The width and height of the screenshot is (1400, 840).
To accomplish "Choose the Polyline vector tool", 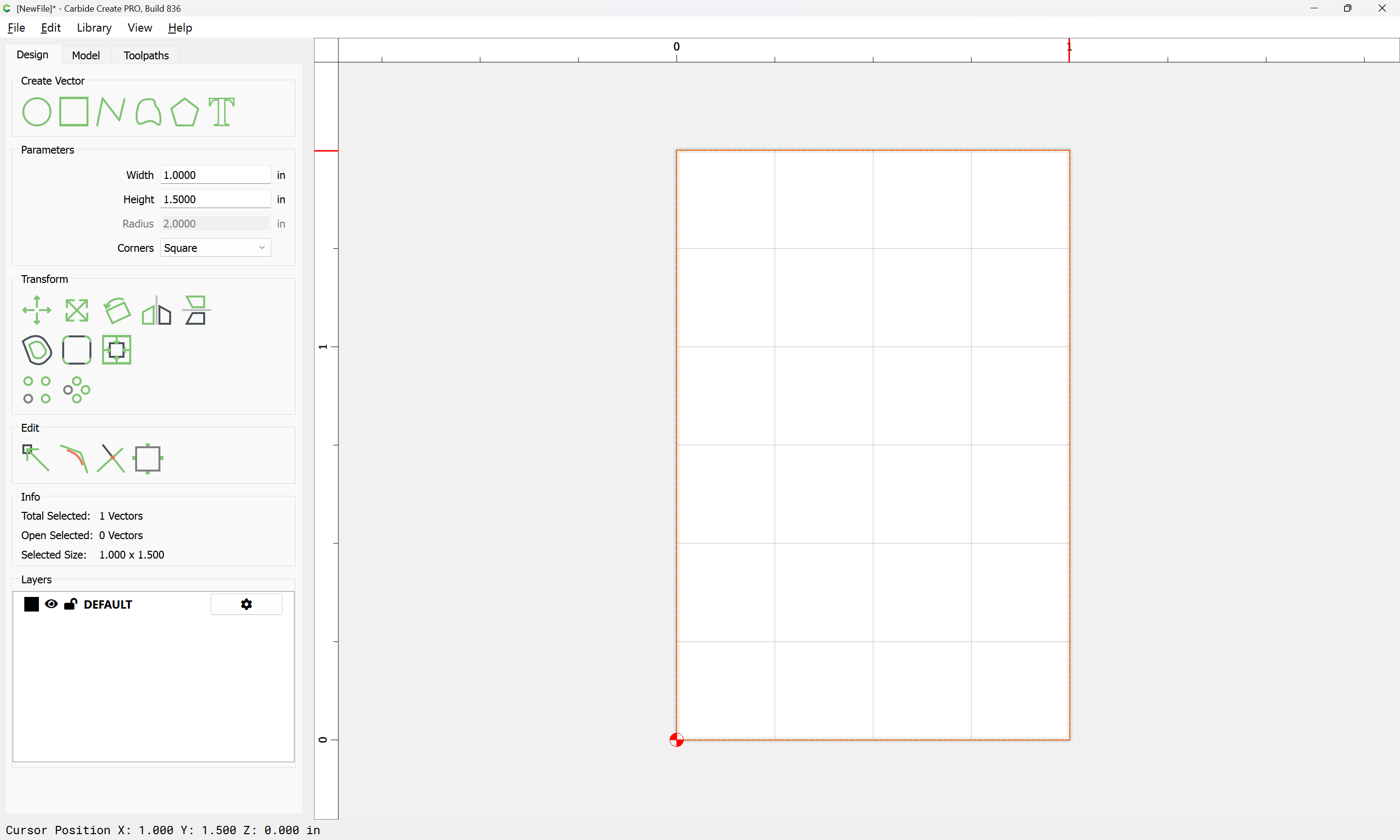I will [110, 111].
